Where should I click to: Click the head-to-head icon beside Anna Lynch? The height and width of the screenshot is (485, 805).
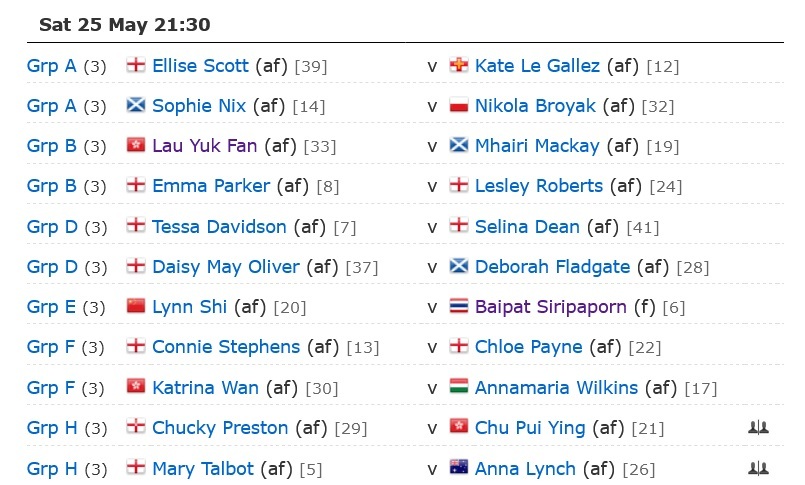coord(758,468)
